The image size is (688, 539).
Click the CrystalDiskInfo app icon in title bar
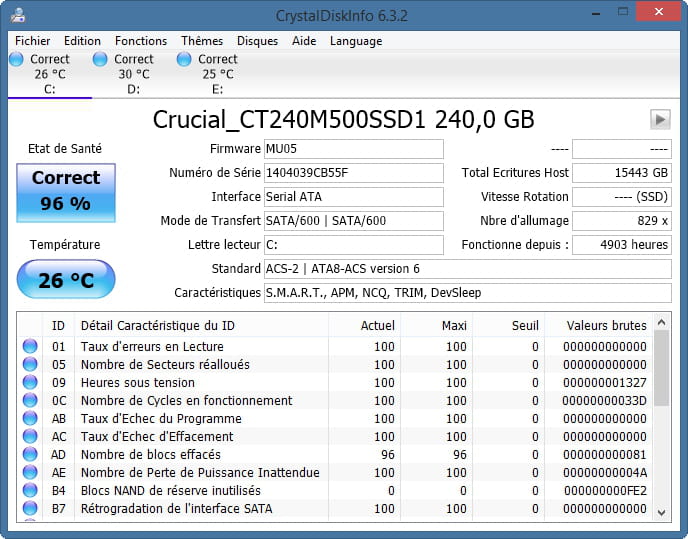[18, 15]
